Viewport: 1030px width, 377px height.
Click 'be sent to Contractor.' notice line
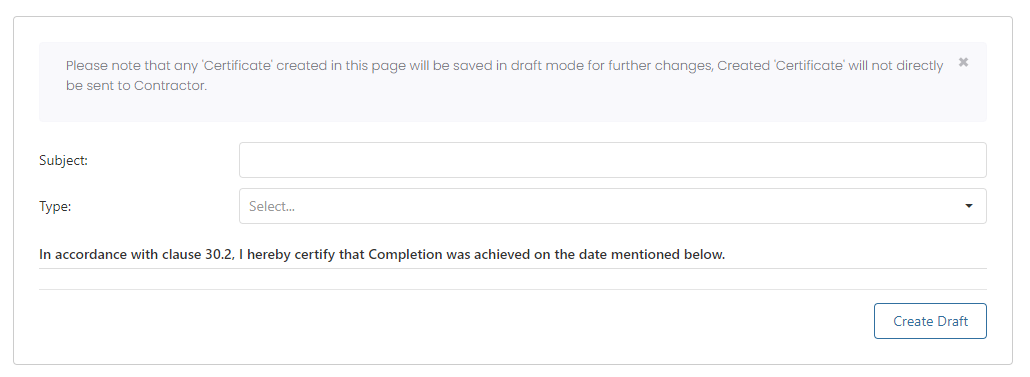tap(136, 86)
